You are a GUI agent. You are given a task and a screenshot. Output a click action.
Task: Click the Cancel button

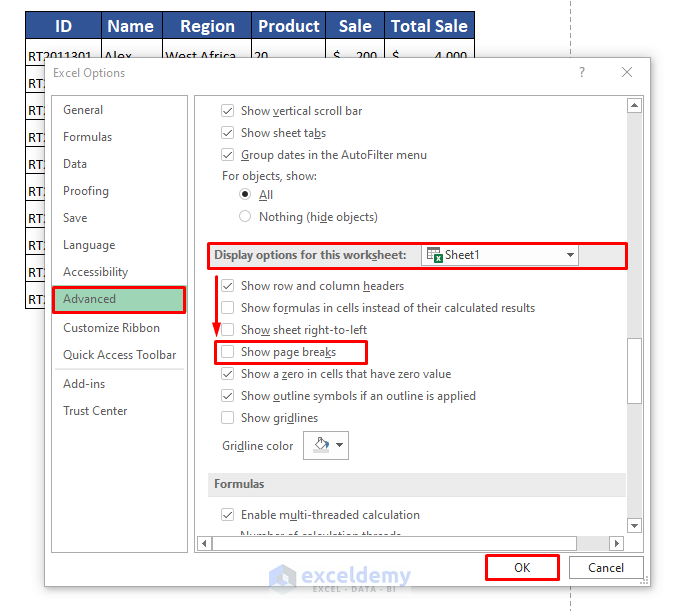(x=606, y=568)
